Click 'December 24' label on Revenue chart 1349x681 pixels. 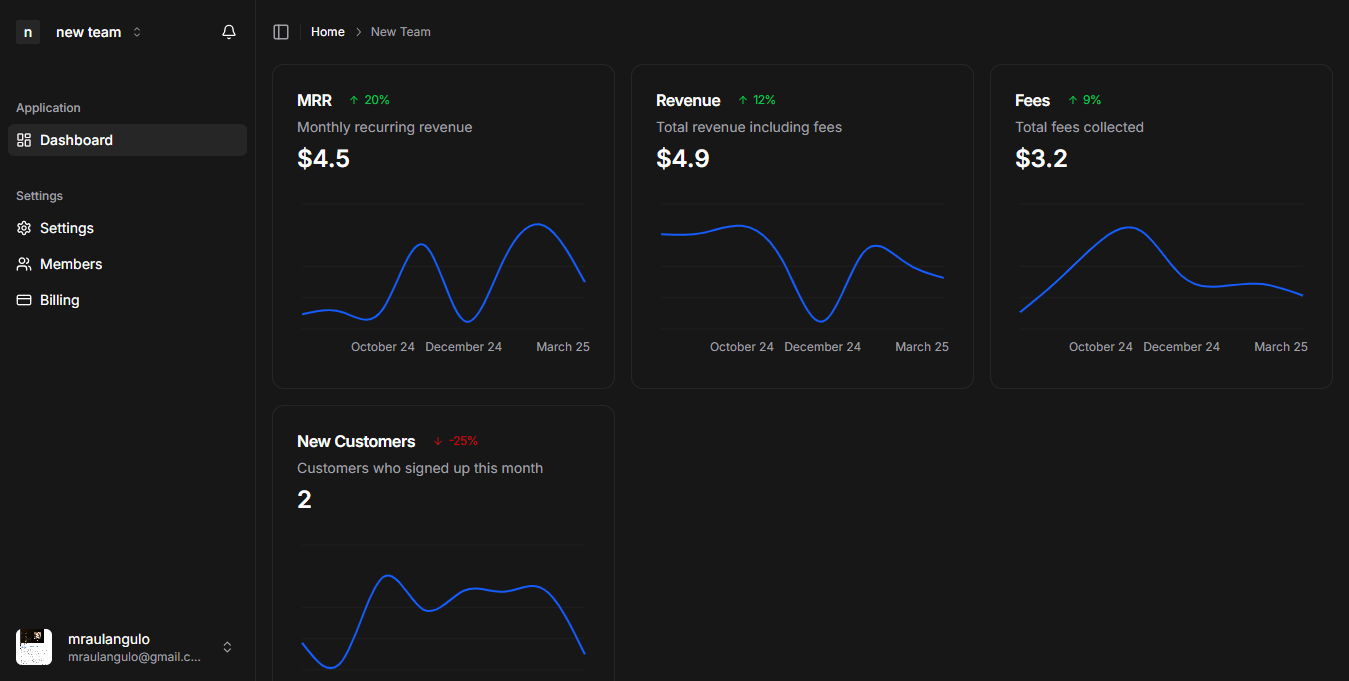(822, 347)
